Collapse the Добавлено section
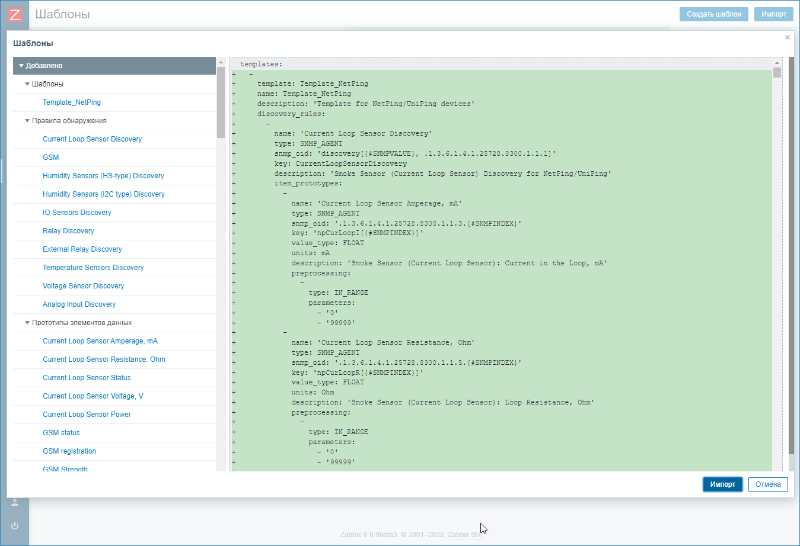 (x=21, y=66)
